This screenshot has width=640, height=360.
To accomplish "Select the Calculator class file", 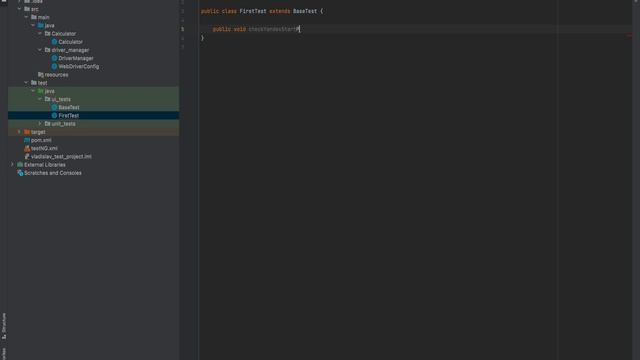I will pos(70,42).
